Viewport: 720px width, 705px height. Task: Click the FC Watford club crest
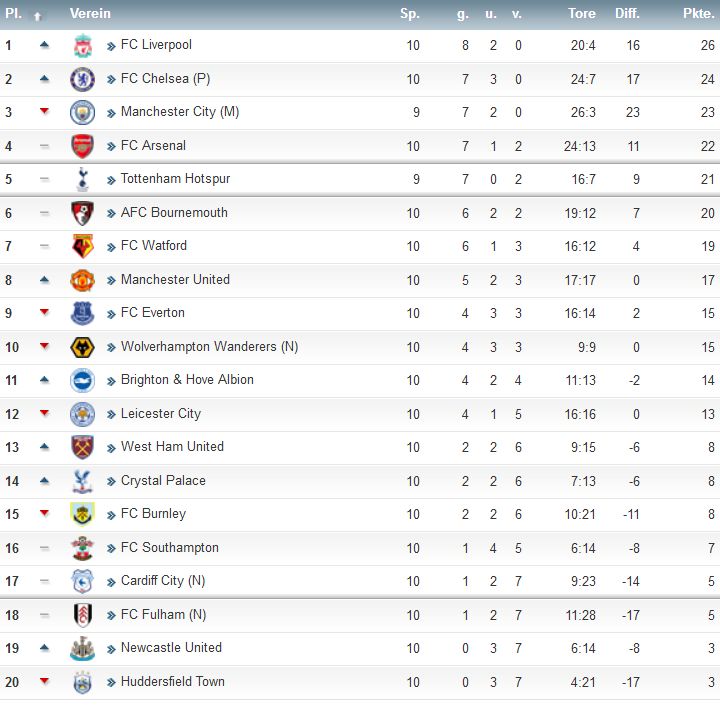pyautogui.click(x=83, y=246)
